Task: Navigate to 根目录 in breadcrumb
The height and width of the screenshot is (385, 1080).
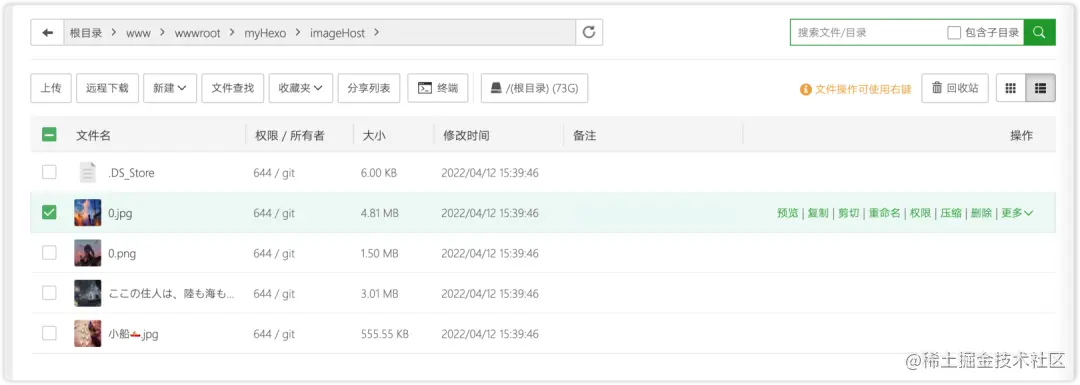Action: tap(85, 32)
